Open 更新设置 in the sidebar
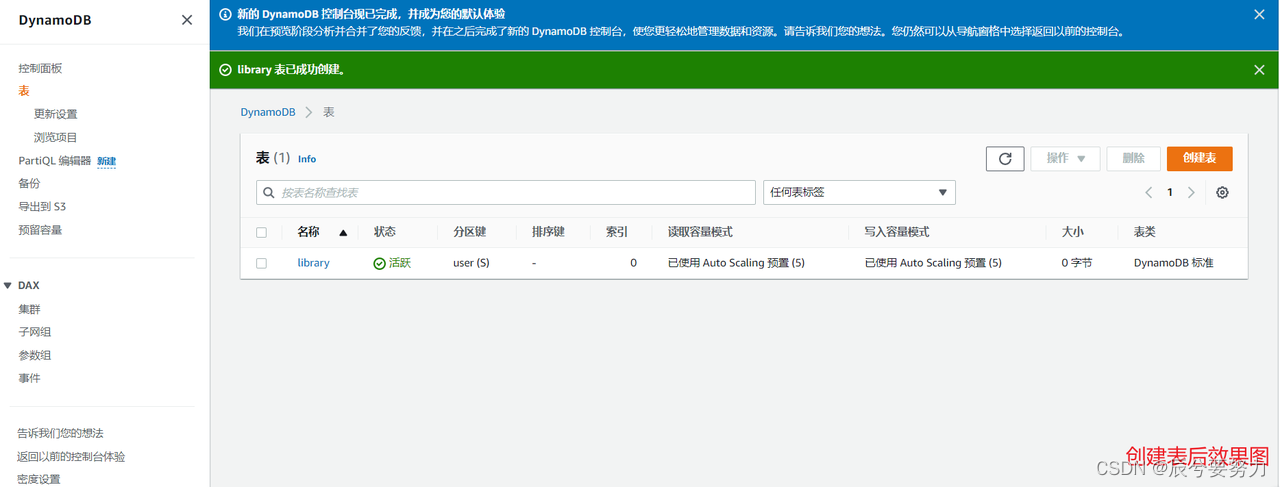Image resolution: width=1280 pixels, height=487 pixels. point(55,114)
